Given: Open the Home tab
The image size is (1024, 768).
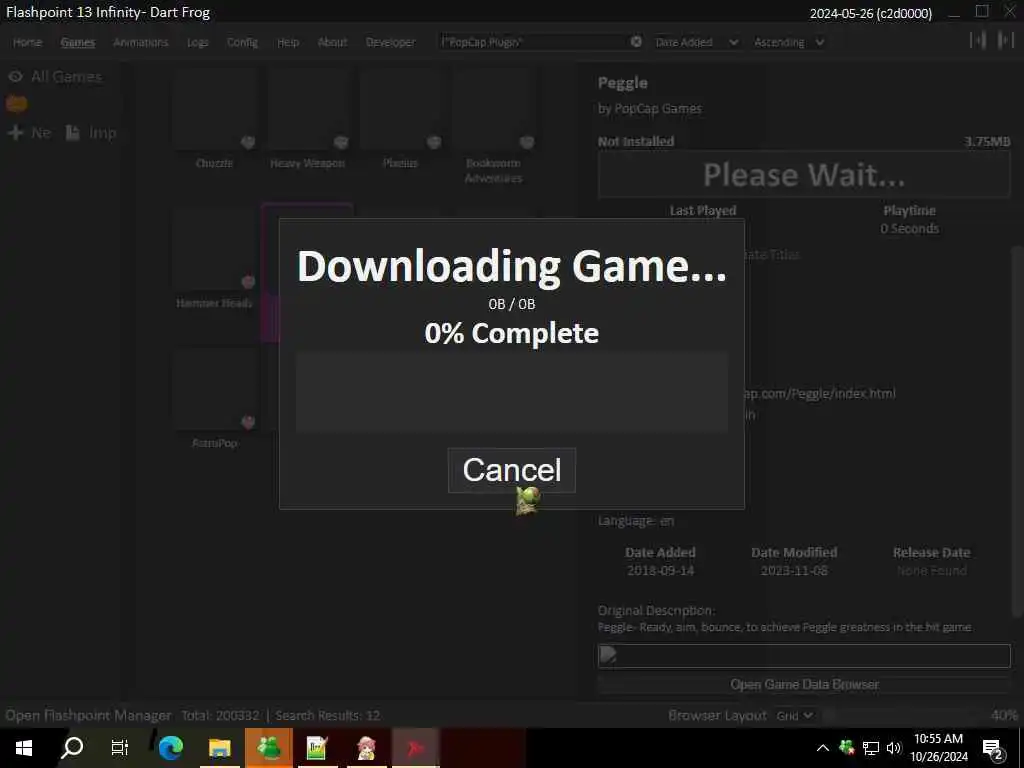Looking at the screenshot, I should click(x=27, y=42).
